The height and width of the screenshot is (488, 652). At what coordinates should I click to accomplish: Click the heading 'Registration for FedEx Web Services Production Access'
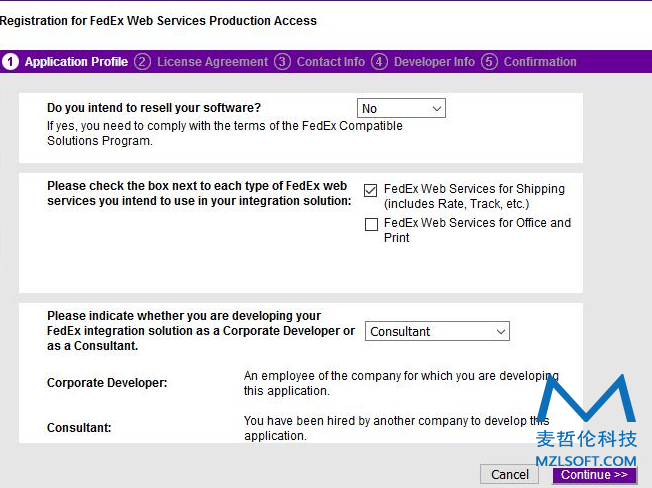[x=158, y=21]
